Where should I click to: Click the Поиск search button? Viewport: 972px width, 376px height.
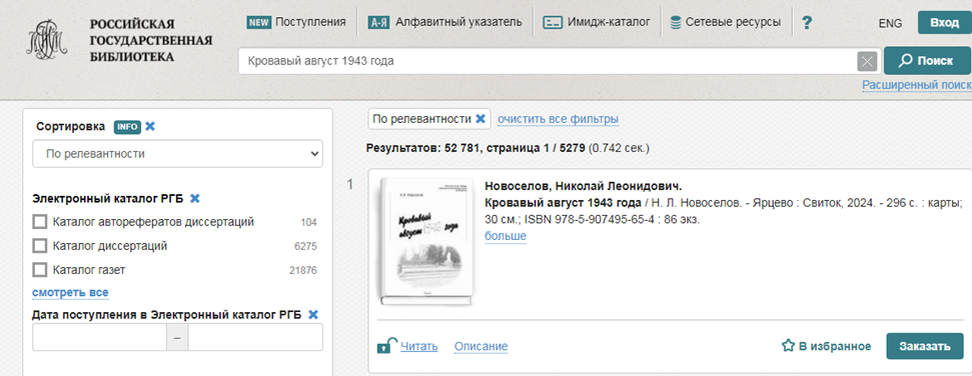[927, 61]
